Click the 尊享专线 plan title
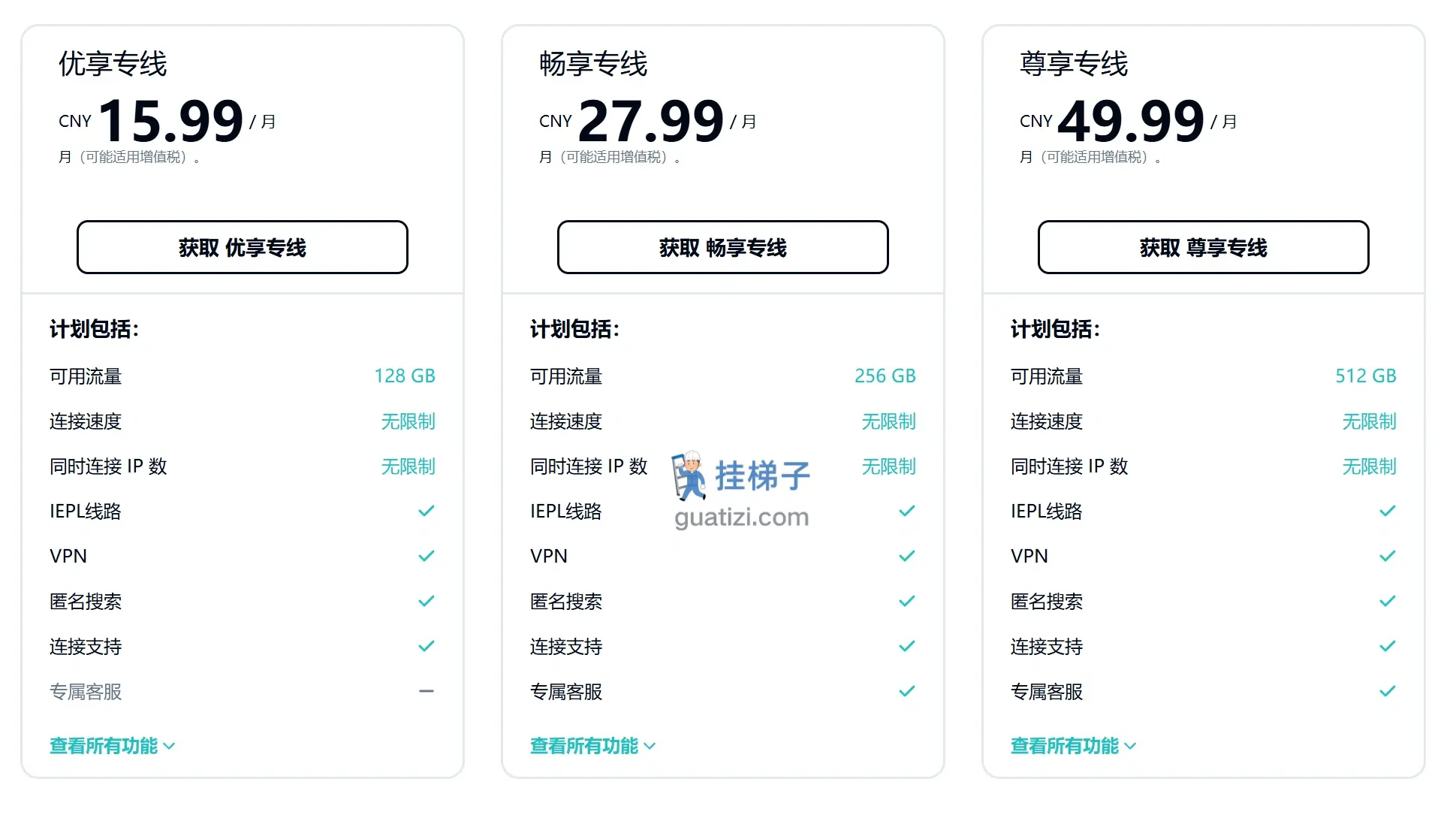Viewport: 1456px width, 818px height. click(x=1074, y=64)
